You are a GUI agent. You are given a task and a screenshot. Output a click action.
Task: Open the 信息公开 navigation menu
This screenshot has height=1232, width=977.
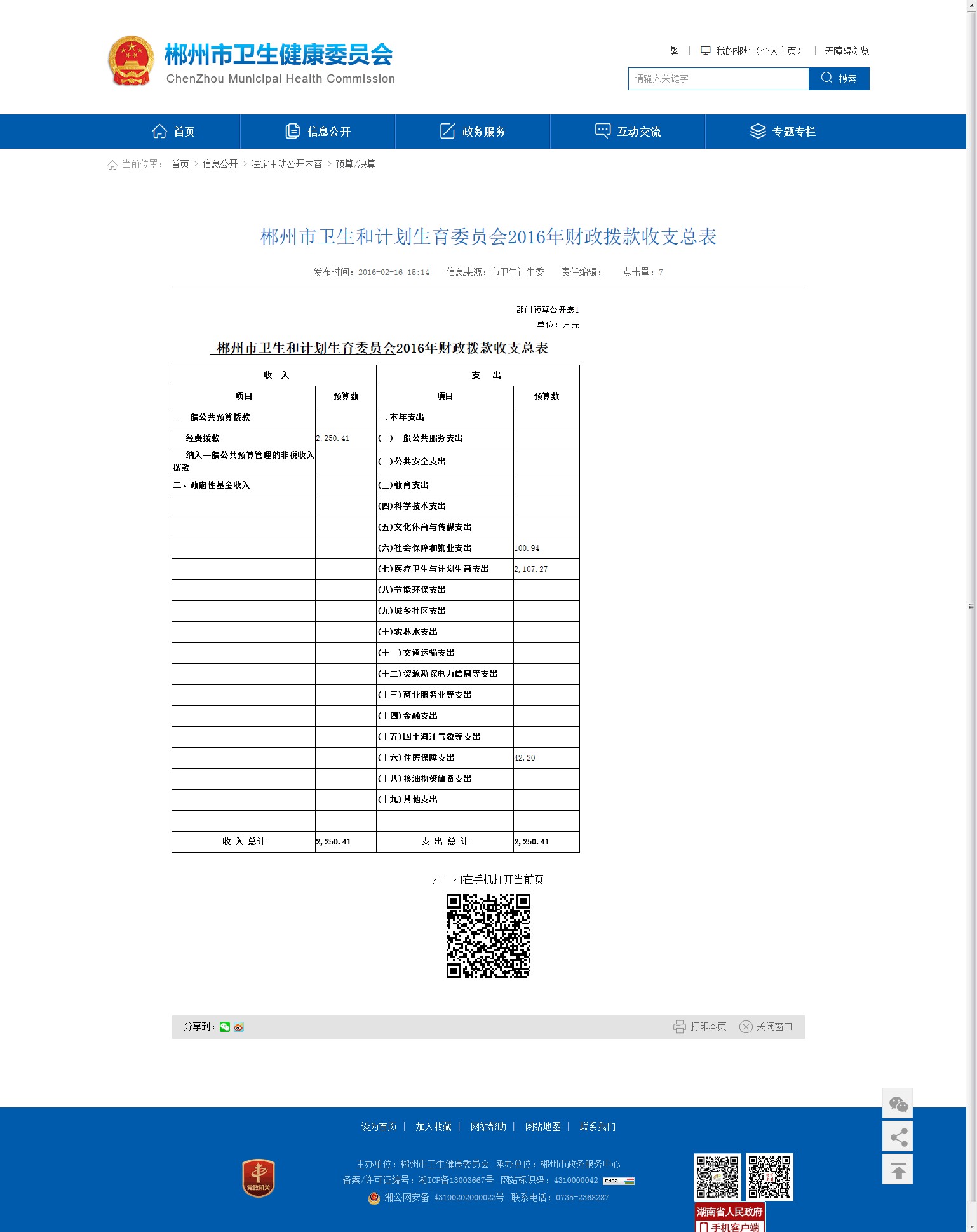318,132
